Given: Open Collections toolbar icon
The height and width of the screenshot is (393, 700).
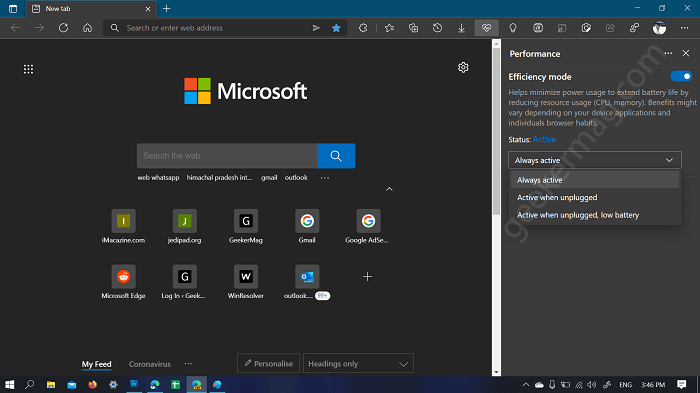Looking at the screenshot, I should [x=413, y=28].
